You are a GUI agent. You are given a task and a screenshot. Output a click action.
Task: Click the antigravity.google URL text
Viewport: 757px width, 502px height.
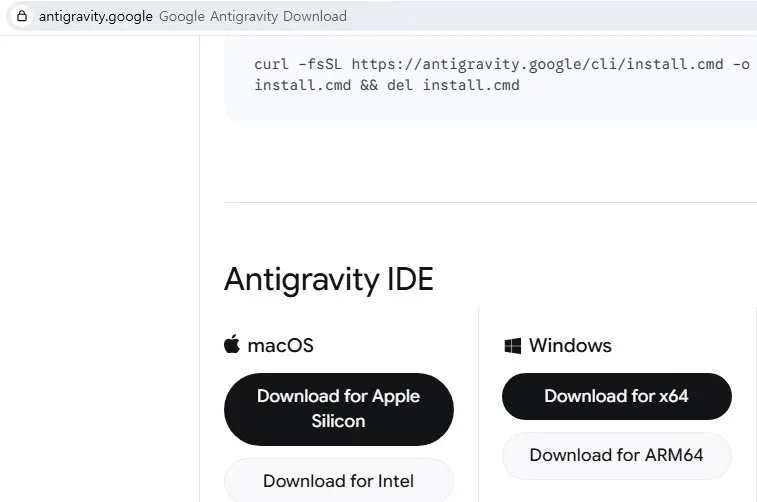96,16
